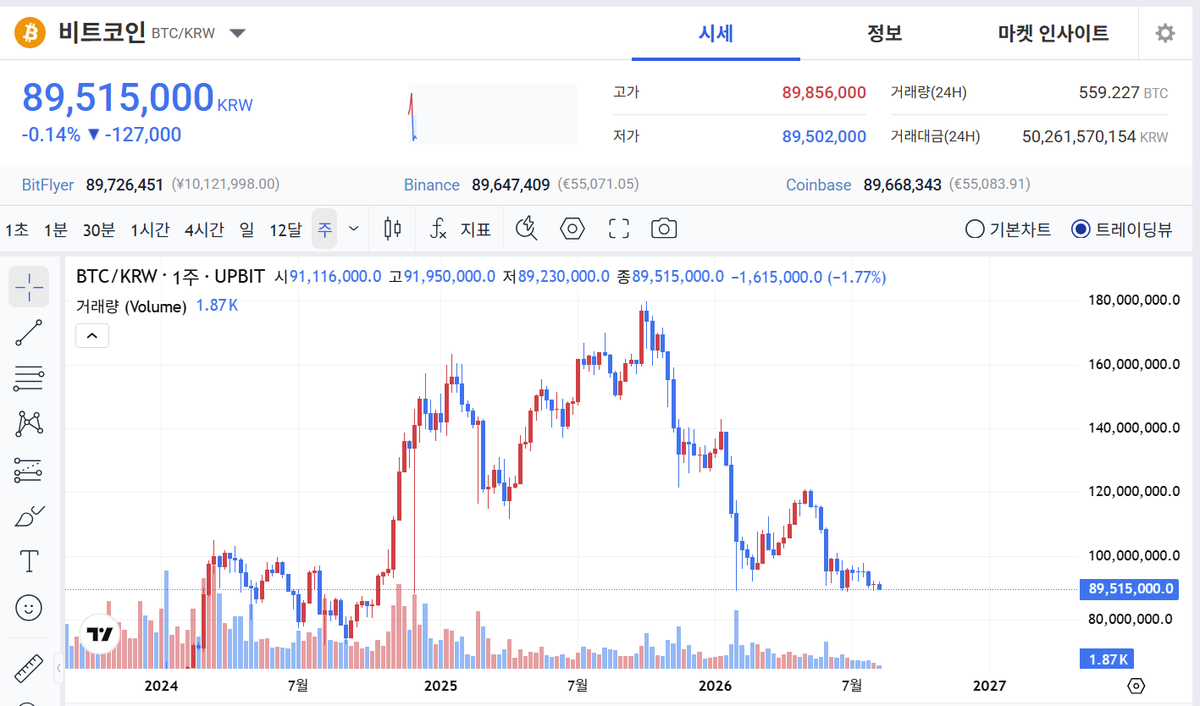The height and width of the screenshot is (706, 1200).
Task: Click the current price 89,515,000
Action: click(x=118, y=99)
